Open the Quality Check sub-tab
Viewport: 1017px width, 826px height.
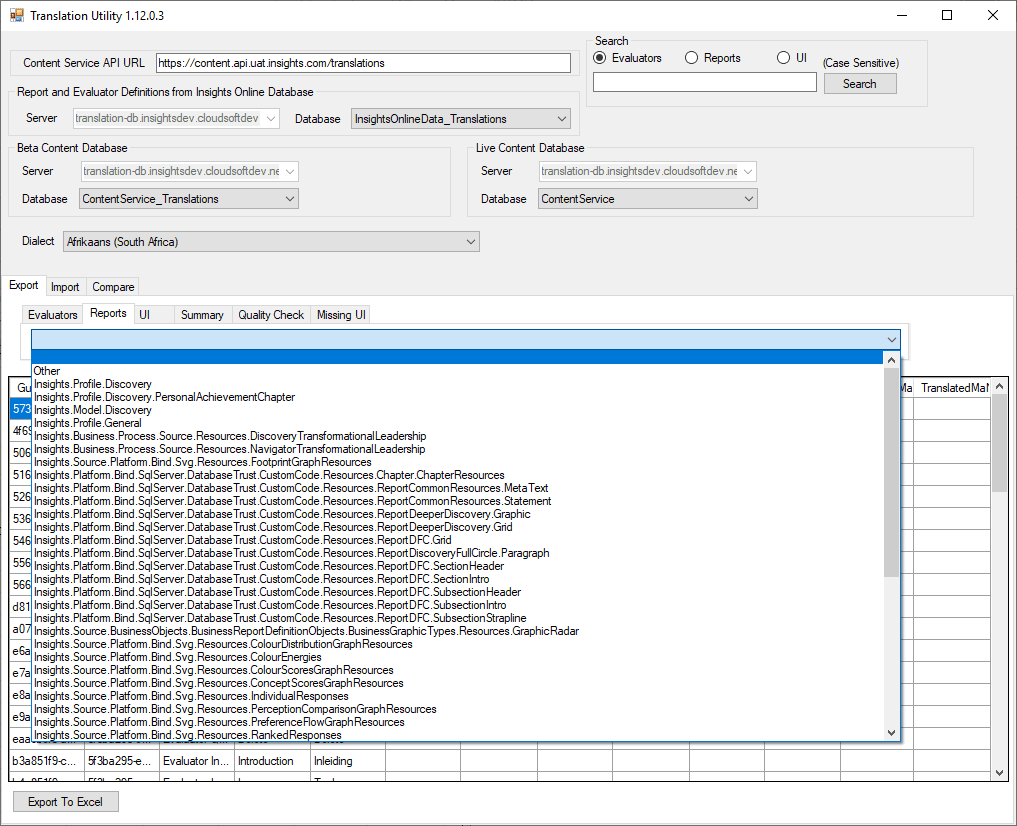click(271, 314)
